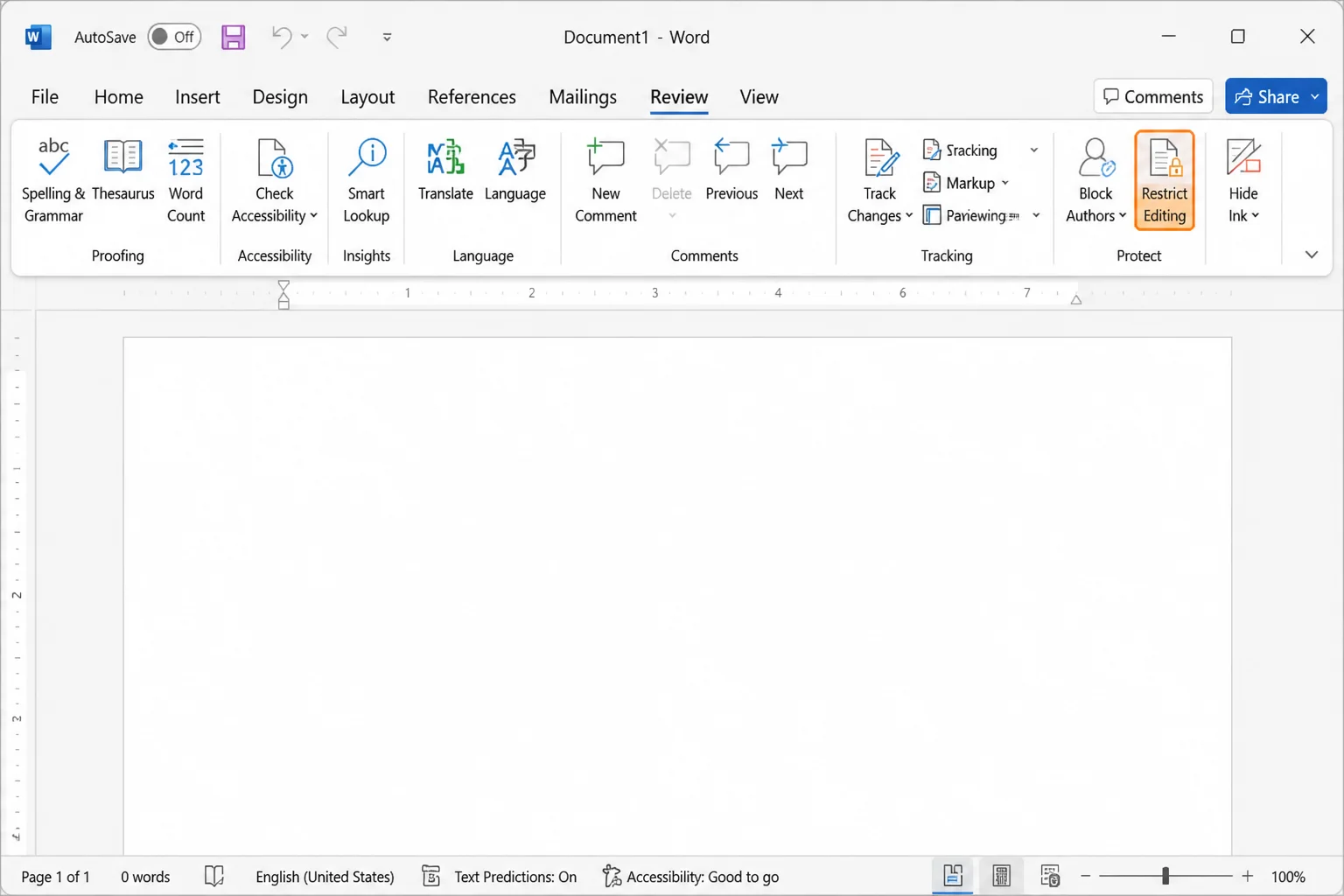Click Accessibility: Good to go status
The height and width of the screenshot is (896, 1344).
click(x=690, y=876)
